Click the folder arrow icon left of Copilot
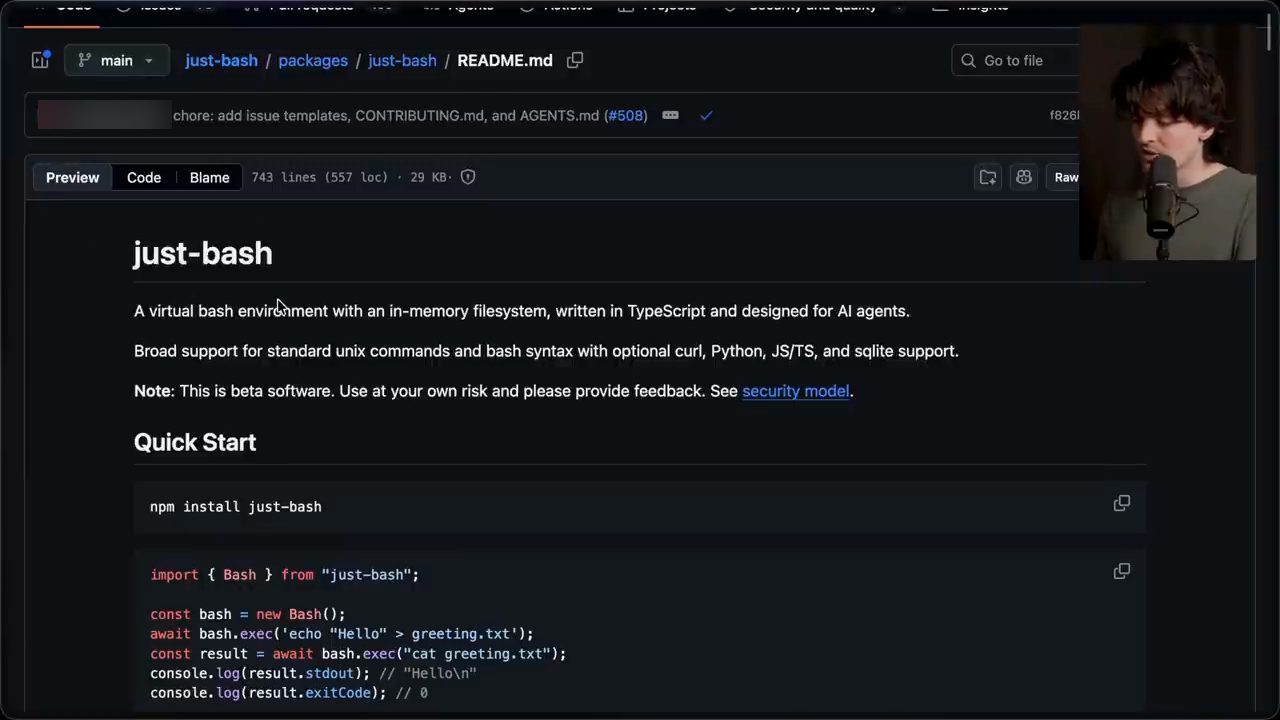Screen dimensions: 1280x720 (x=988, y=177)
